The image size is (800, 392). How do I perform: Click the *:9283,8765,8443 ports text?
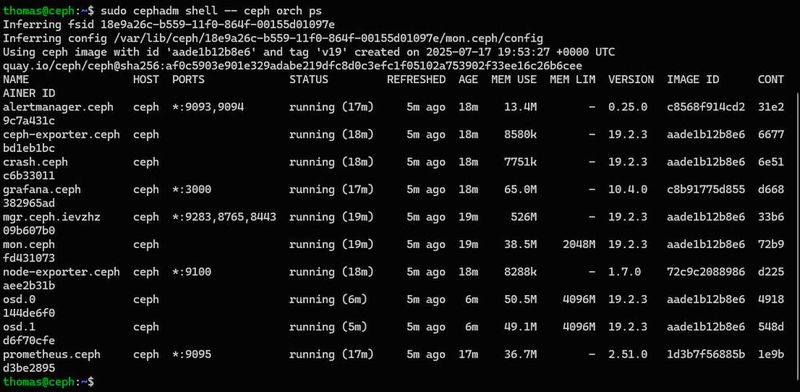coord(224,217)
